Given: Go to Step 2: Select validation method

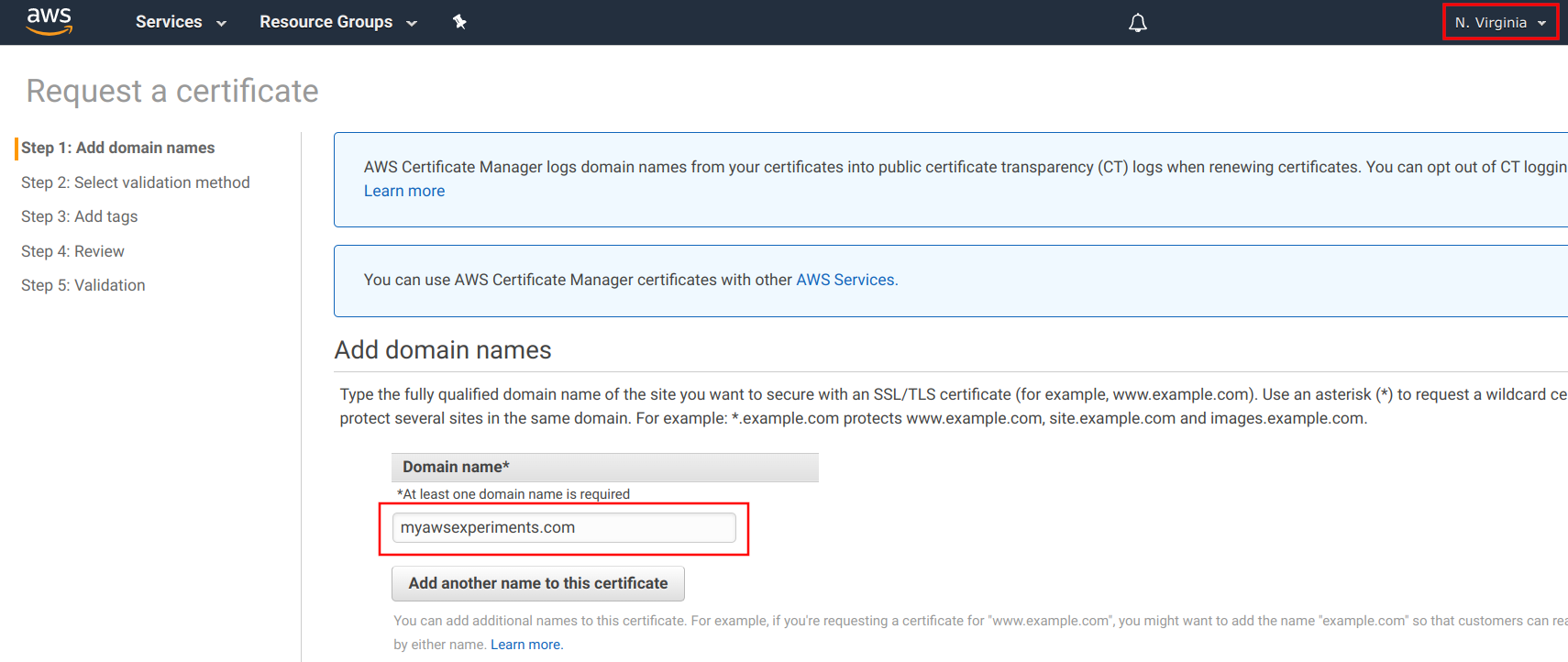Looking at the screenshot, I should pyautogui.click(x=135, y=182).
